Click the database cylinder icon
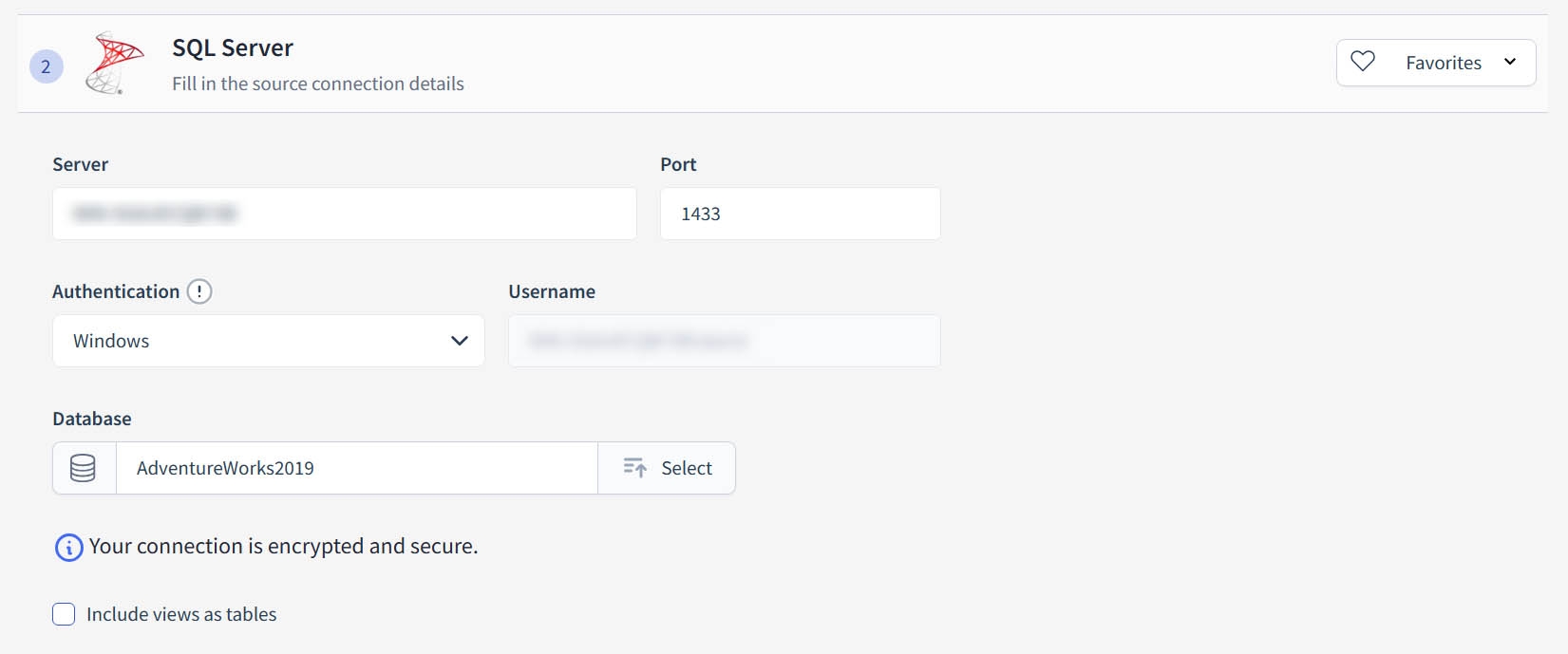 pyautogui.click(x=84, y=468)
